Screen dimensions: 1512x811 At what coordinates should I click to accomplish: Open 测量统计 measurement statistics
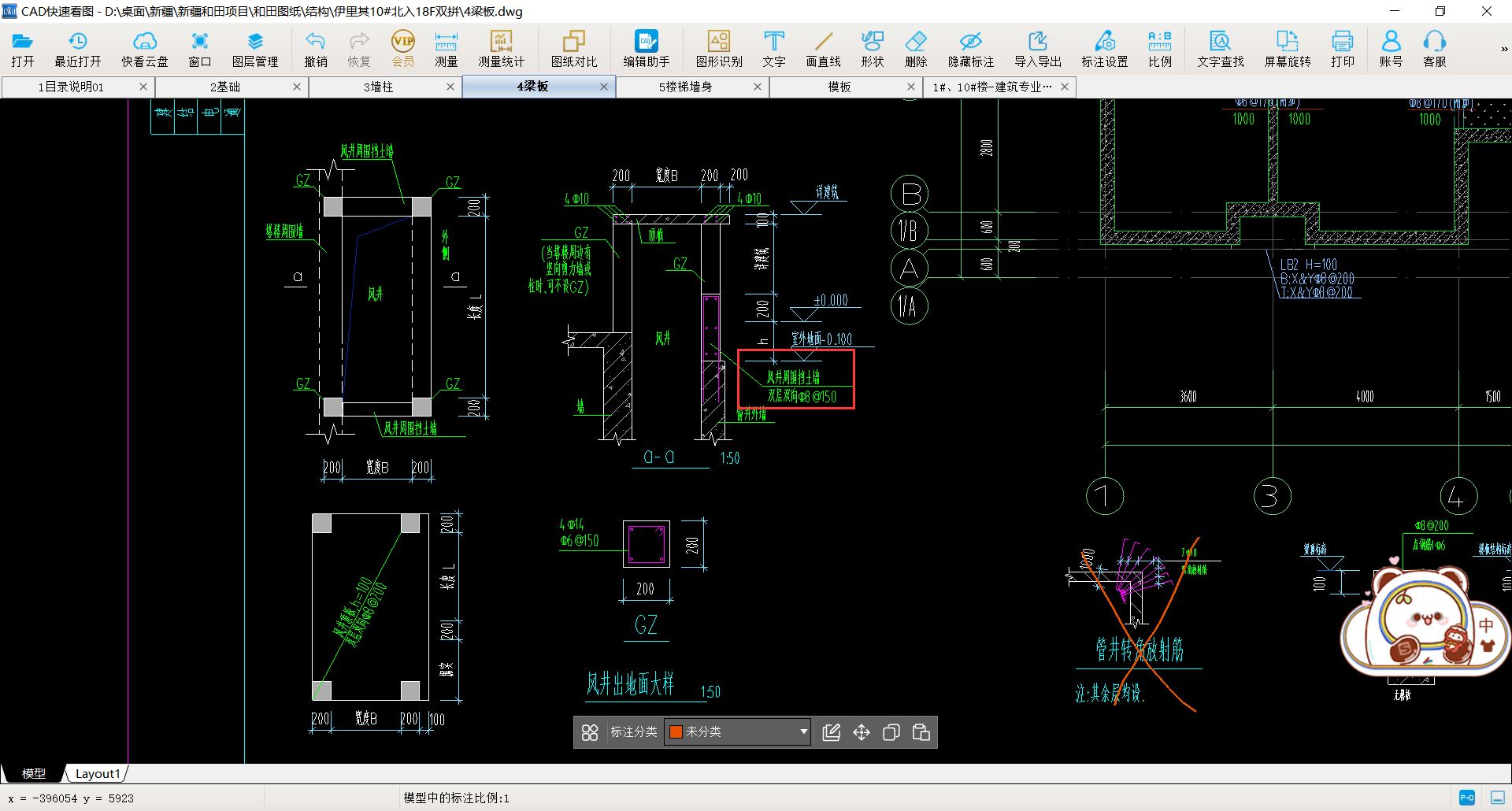click(501, 49)
